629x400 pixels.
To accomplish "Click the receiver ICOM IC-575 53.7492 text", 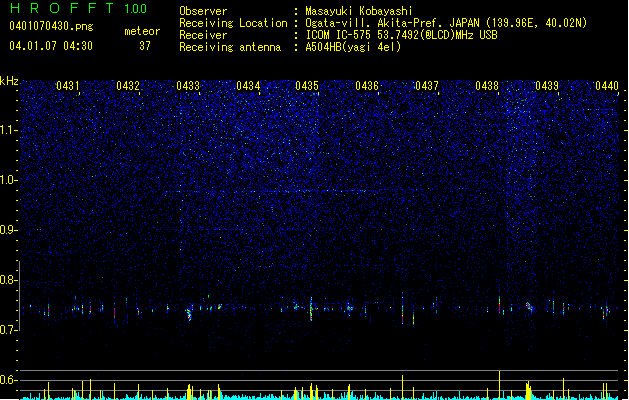I will [x=401, y=35].
